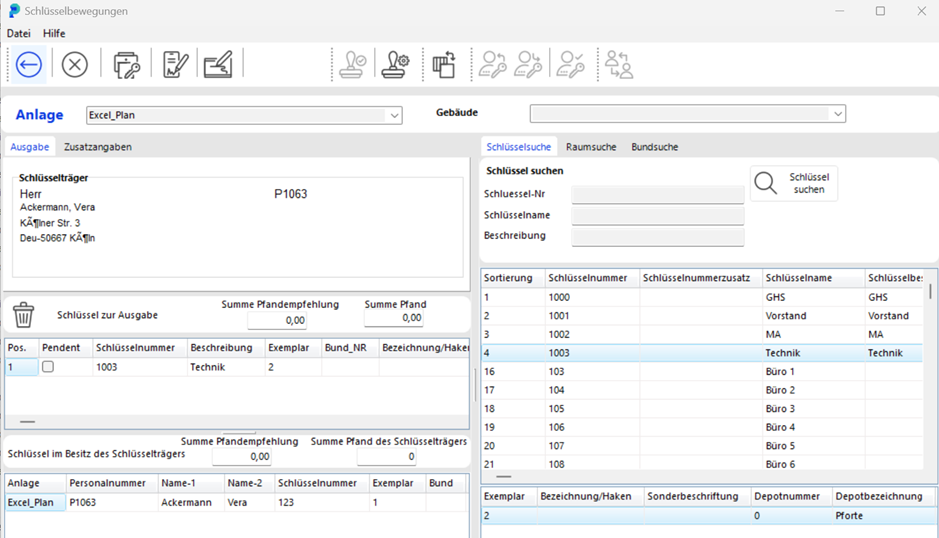Switch to the Zusatzangaben tab
Screen dimensions: 939x538
click(97, 147)
